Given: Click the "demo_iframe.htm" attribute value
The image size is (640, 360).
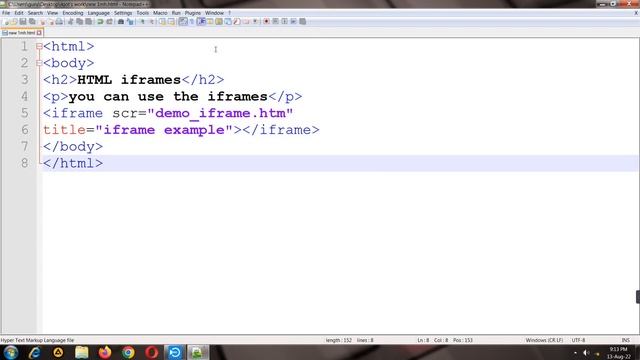Looking at the screenshot, I should point(220,113).
